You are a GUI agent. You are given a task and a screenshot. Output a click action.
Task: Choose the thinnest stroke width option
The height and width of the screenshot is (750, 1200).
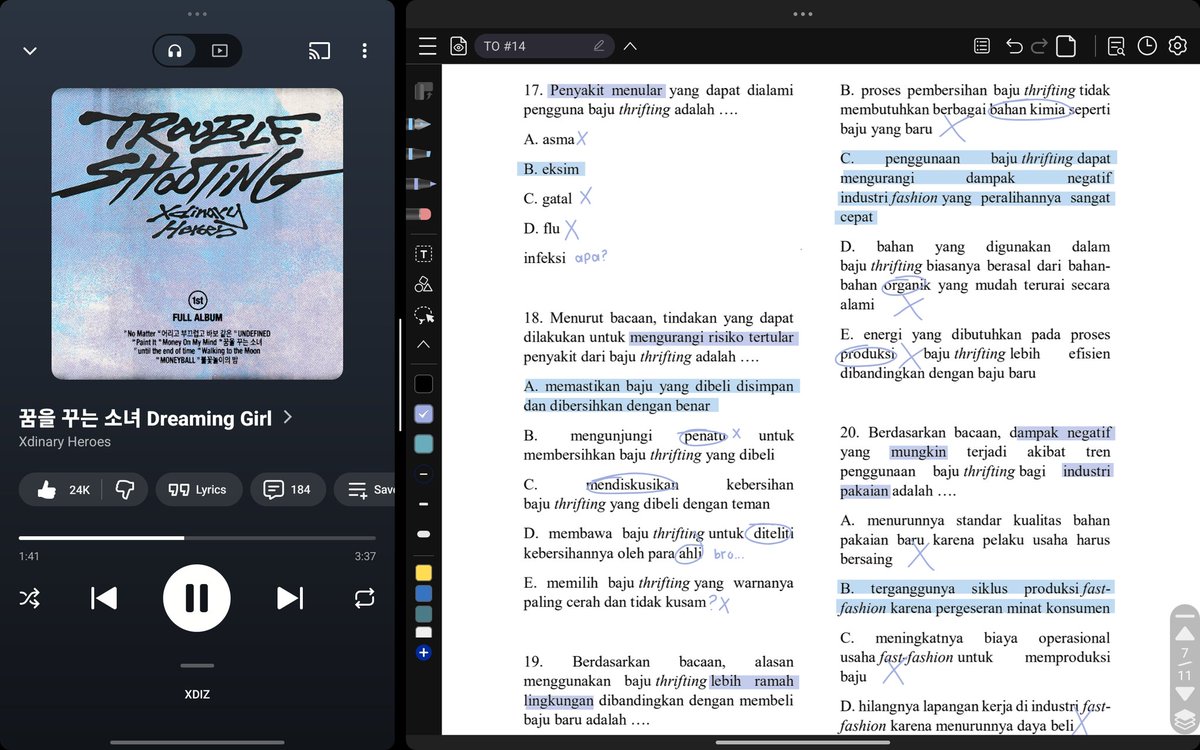coord(423,474)
